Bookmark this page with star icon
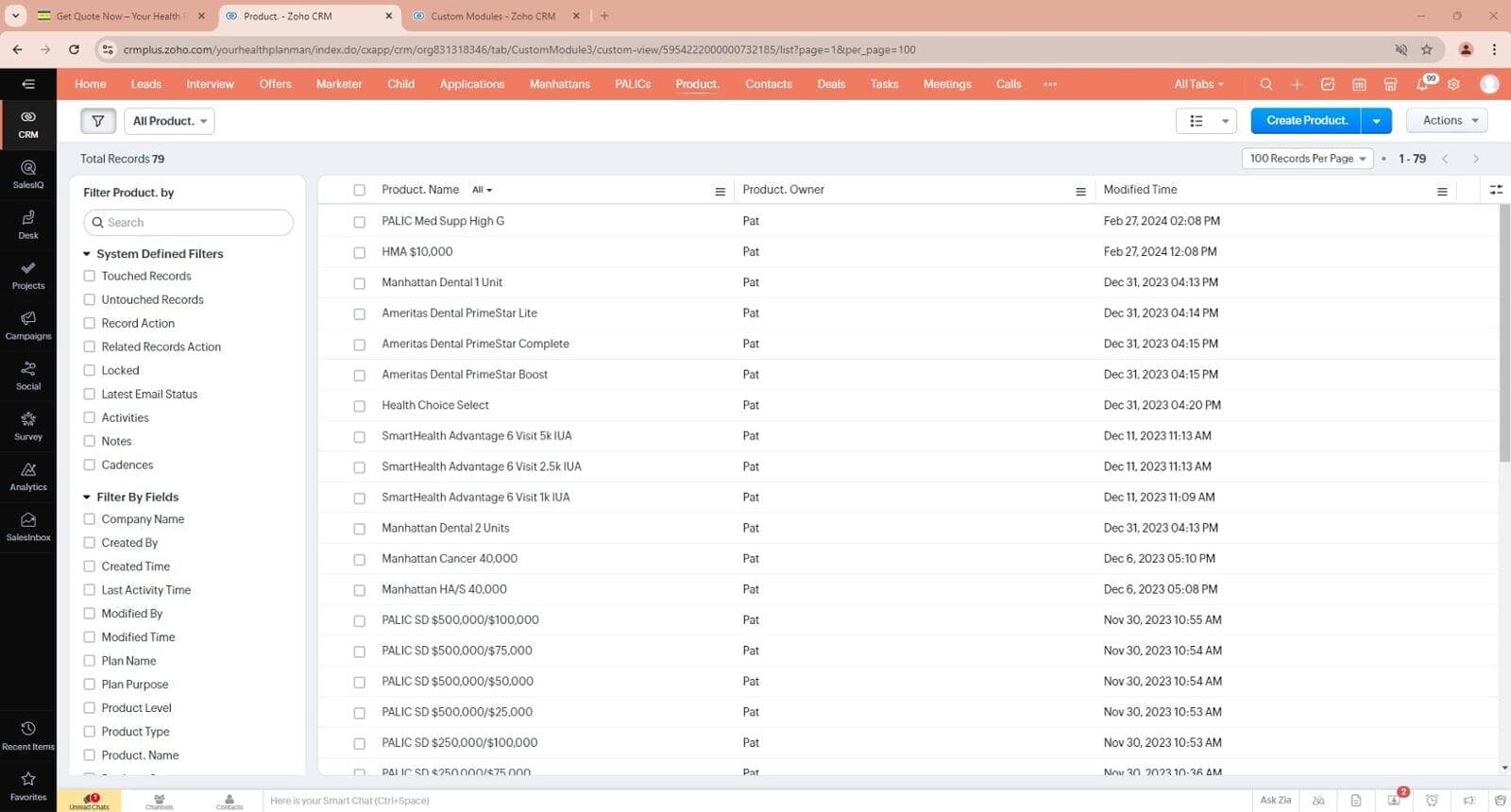 pos(1426,49)
